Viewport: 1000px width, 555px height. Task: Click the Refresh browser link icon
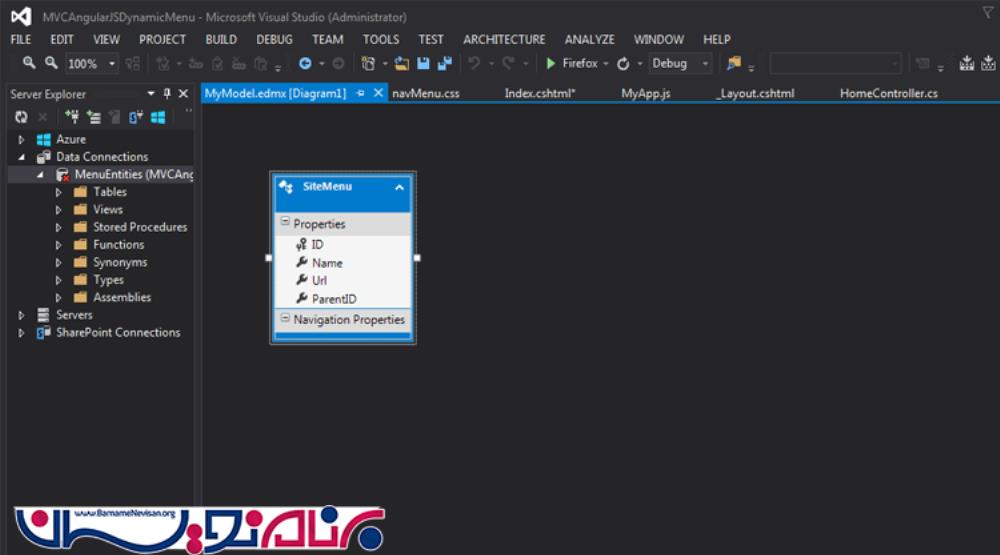click(623, 63)
